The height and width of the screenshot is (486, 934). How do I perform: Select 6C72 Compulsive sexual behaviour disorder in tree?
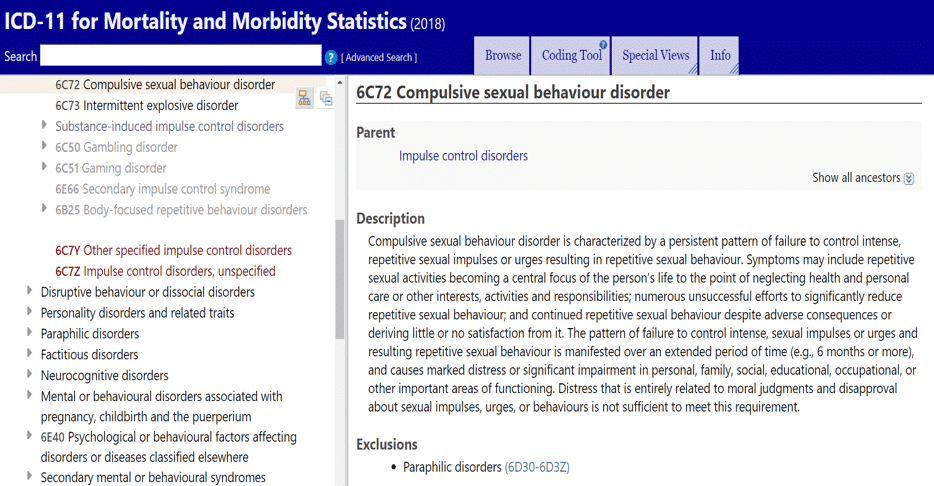click(165, 85)
